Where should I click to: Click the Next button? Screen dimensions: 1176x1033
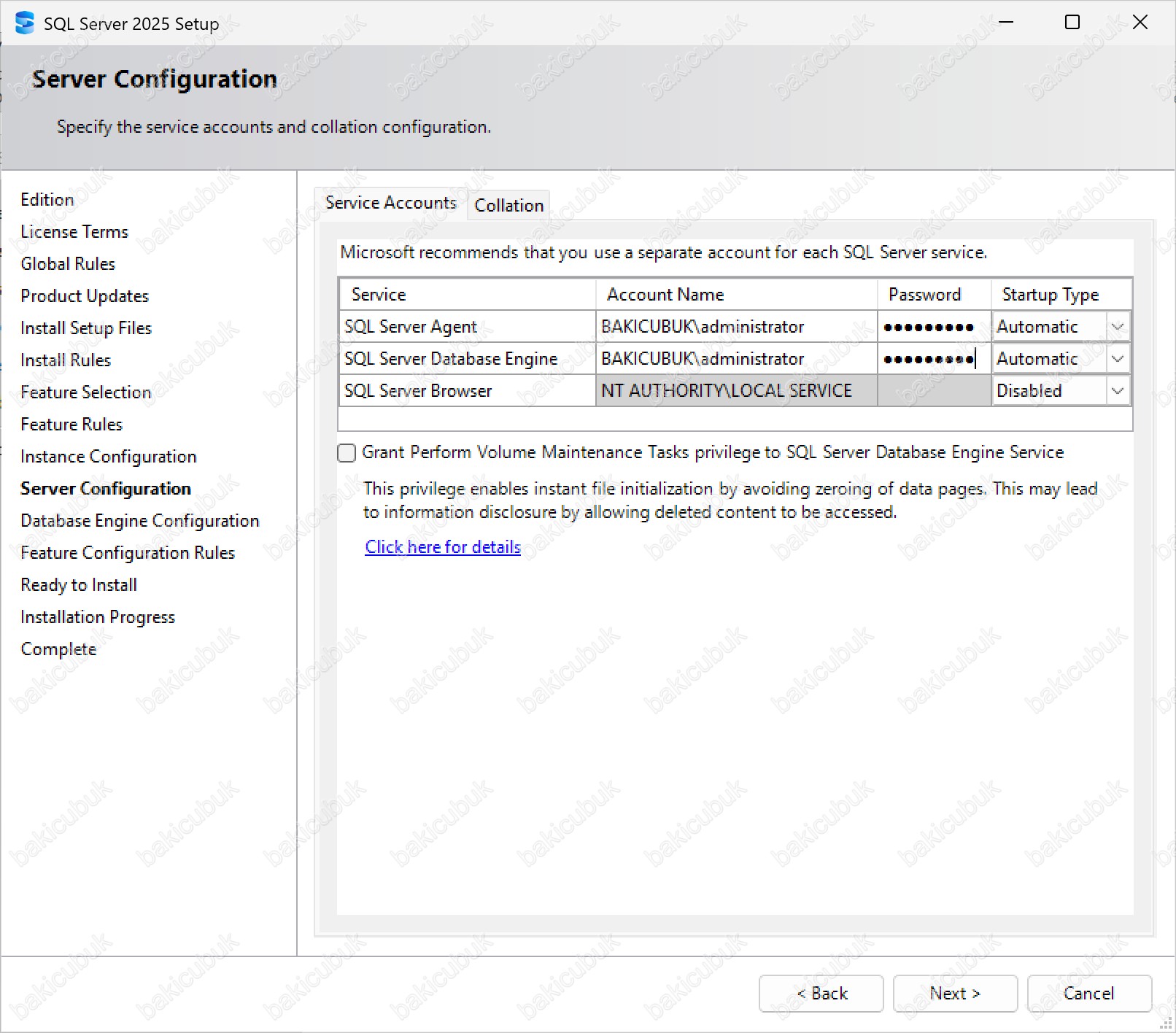[954, 994]
